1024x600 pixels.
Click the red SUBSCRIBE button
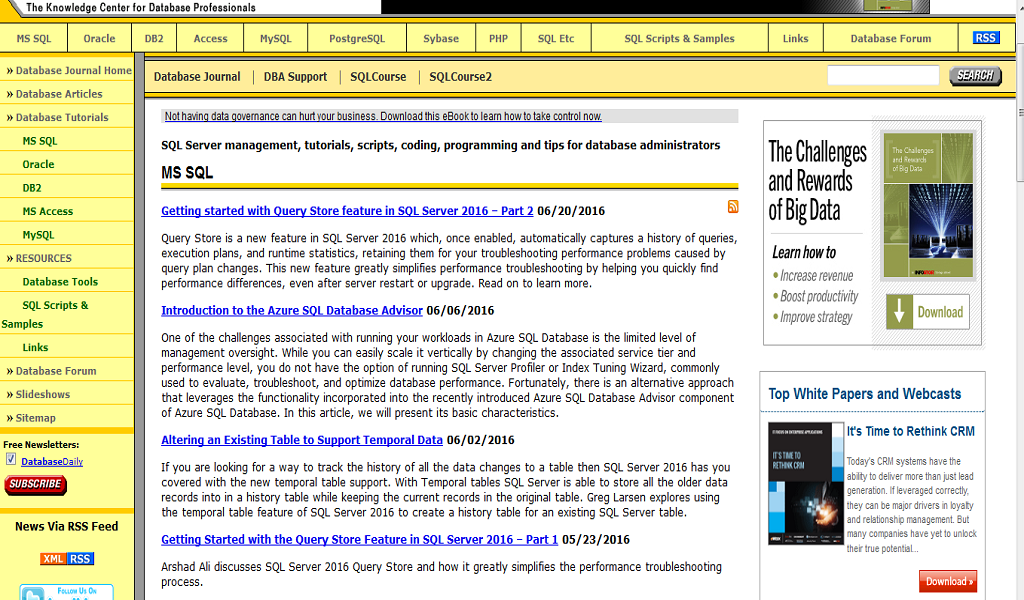[x=35, y=484]
